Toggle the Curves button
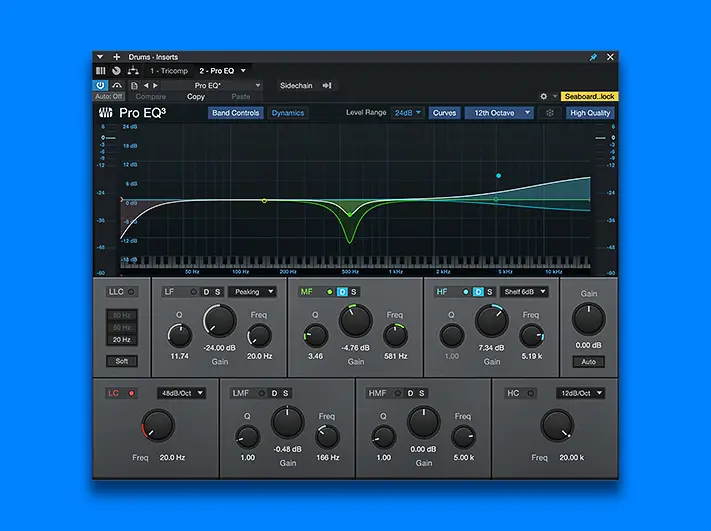Screen dimensions: 711x531 pyautogui.click(x=444, y=113)
